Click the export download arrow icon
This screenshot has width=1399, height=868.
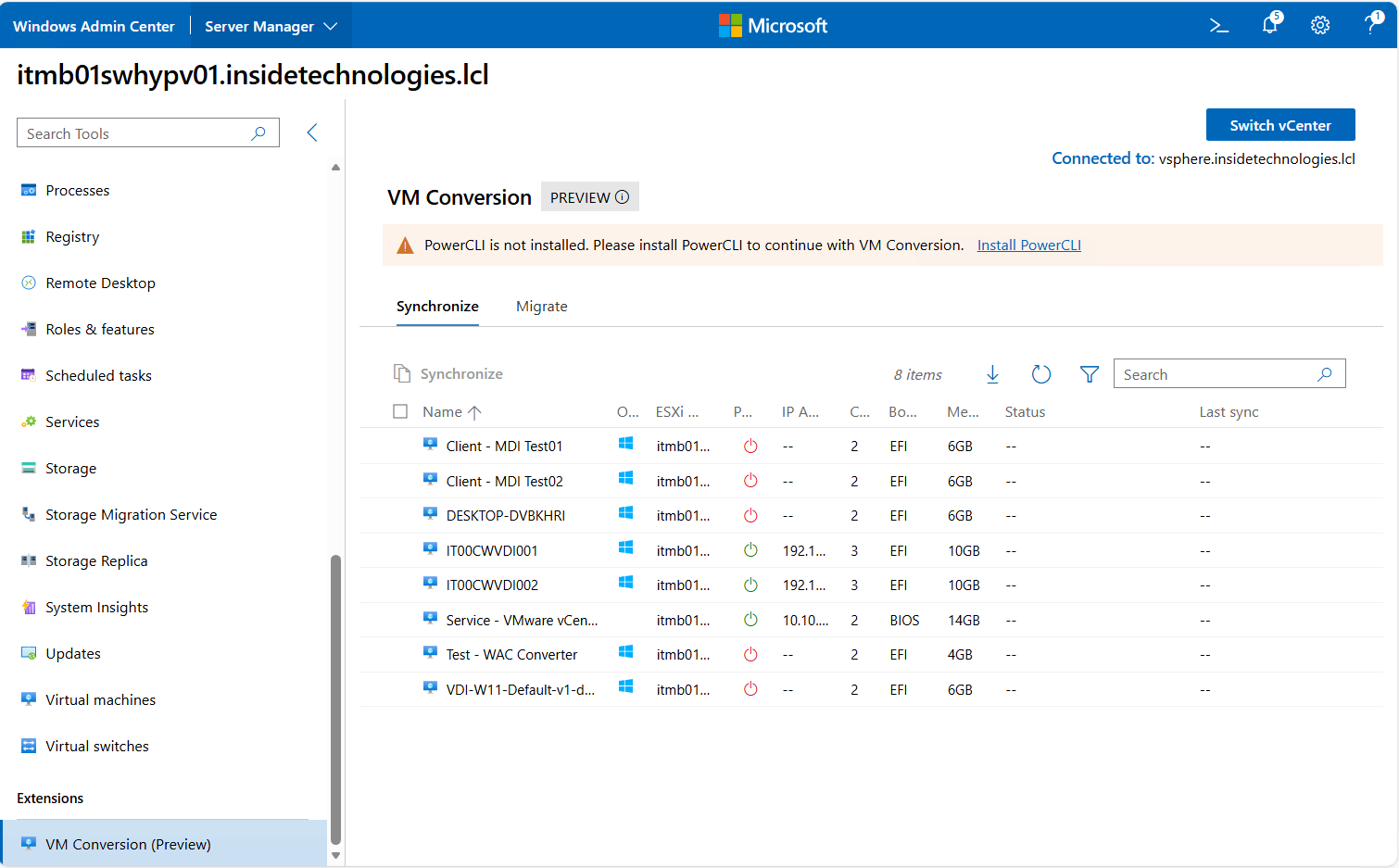click(992, 374)
